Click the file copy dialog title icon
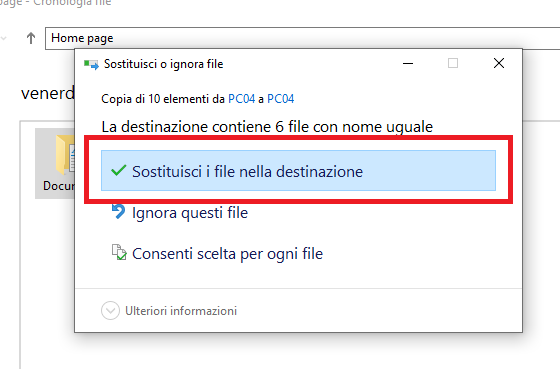The height and width of the screenshot is (369, 560). click(91, 64)
